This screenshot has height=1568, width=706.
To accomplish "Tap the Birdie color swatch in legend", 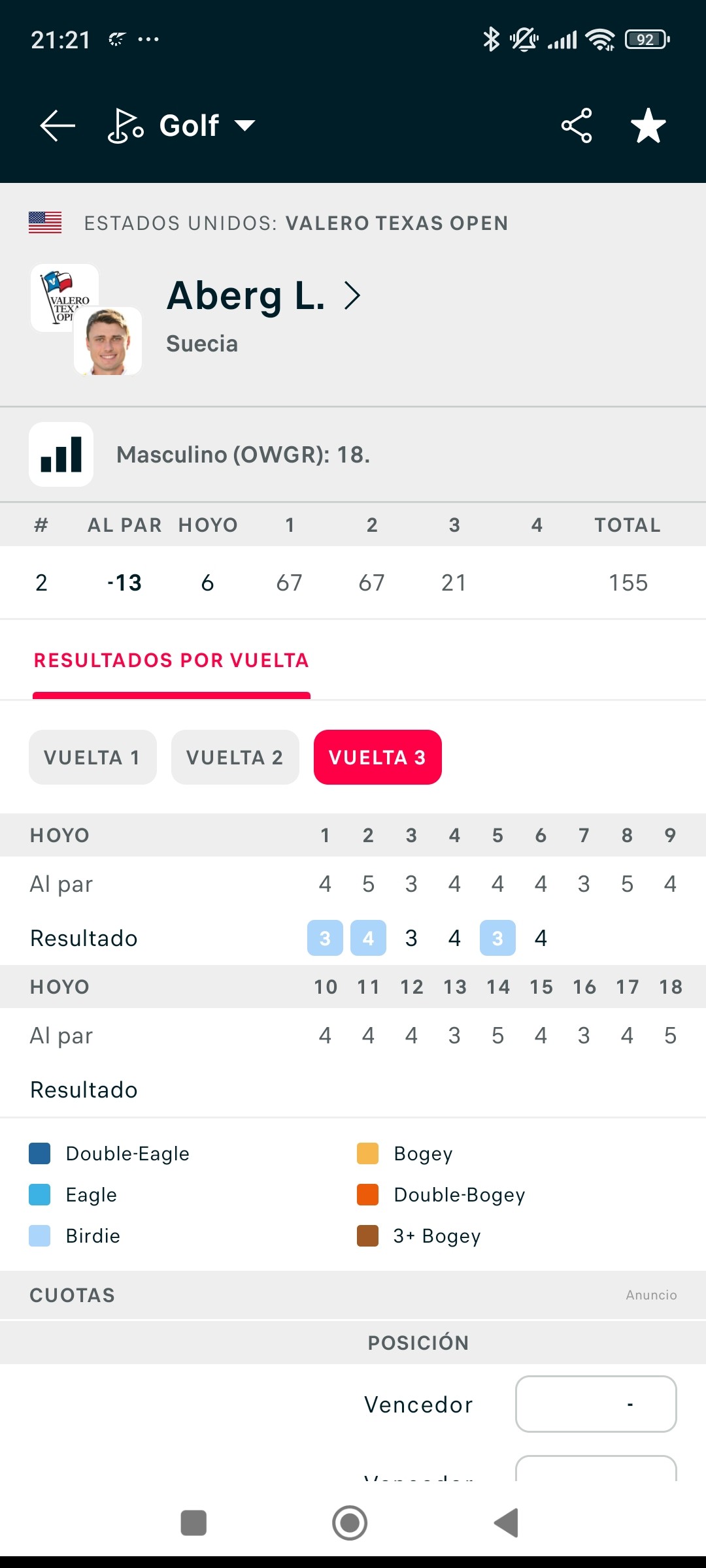I will click(40, 1235).
